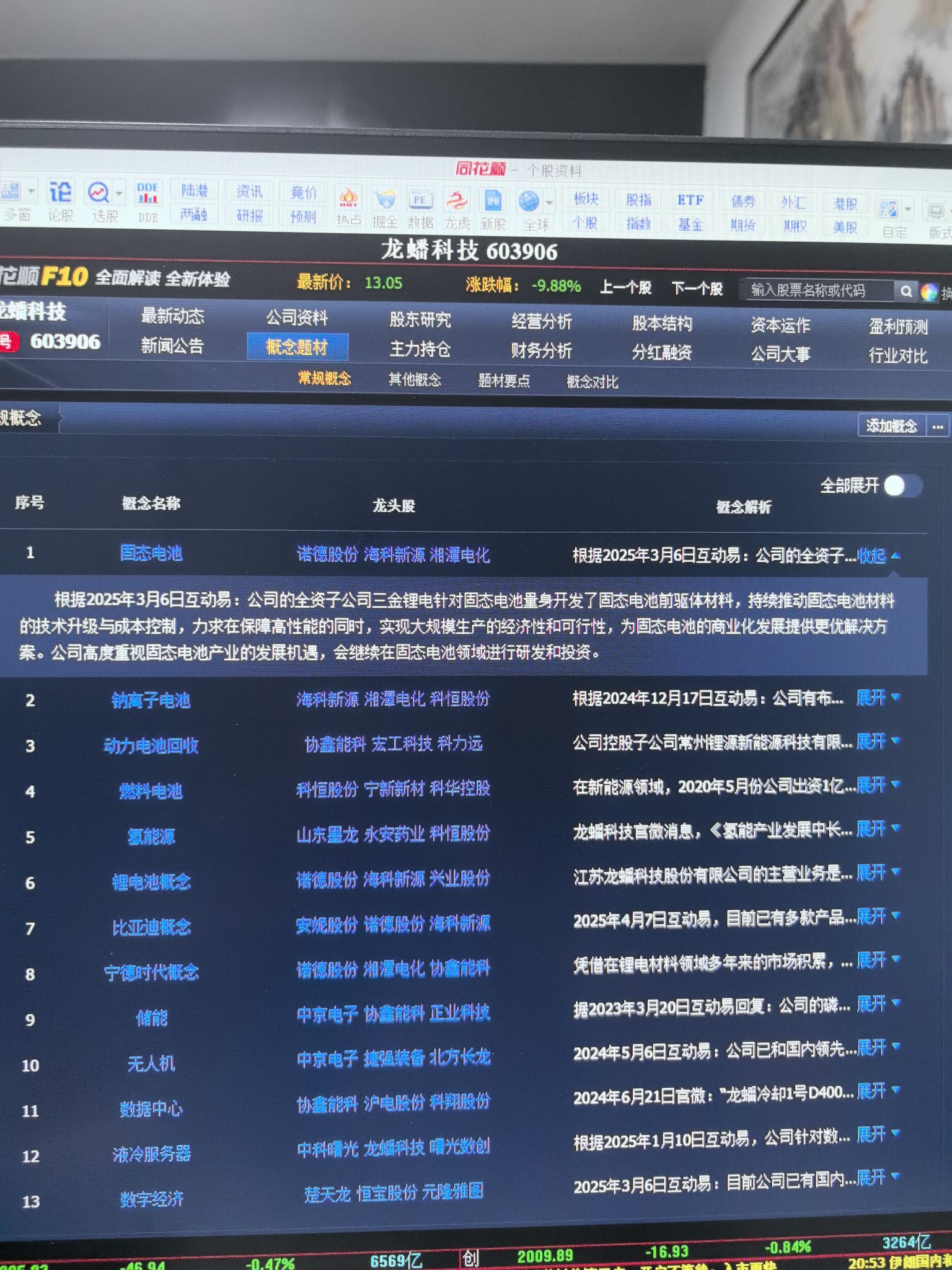Viewport: 952px width, 1270px height.
Task: Click 两融 in the toolbar
Action: [x=193, y=215]
